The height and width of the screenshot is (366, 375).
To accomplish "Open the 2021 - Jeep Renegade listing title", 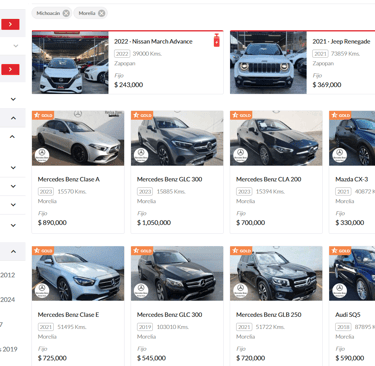I will (x=341, y=41).
